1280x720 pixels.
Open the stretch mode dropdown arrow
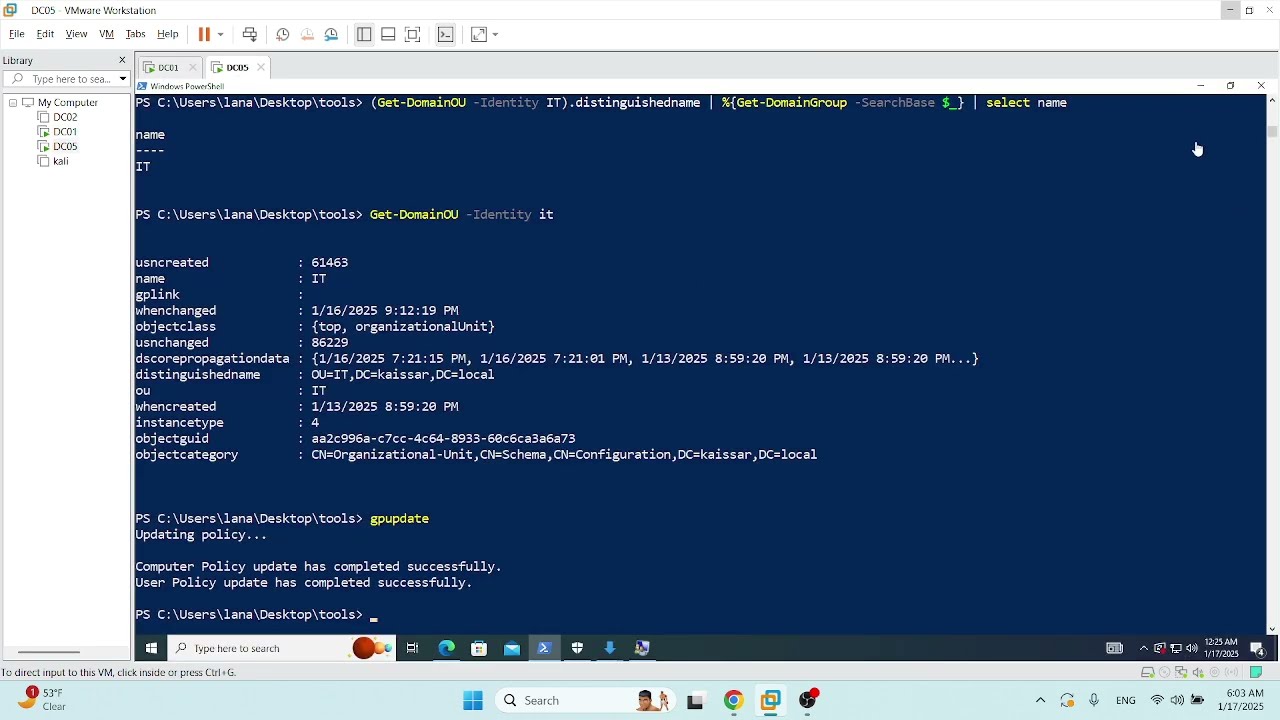point(495,34)
